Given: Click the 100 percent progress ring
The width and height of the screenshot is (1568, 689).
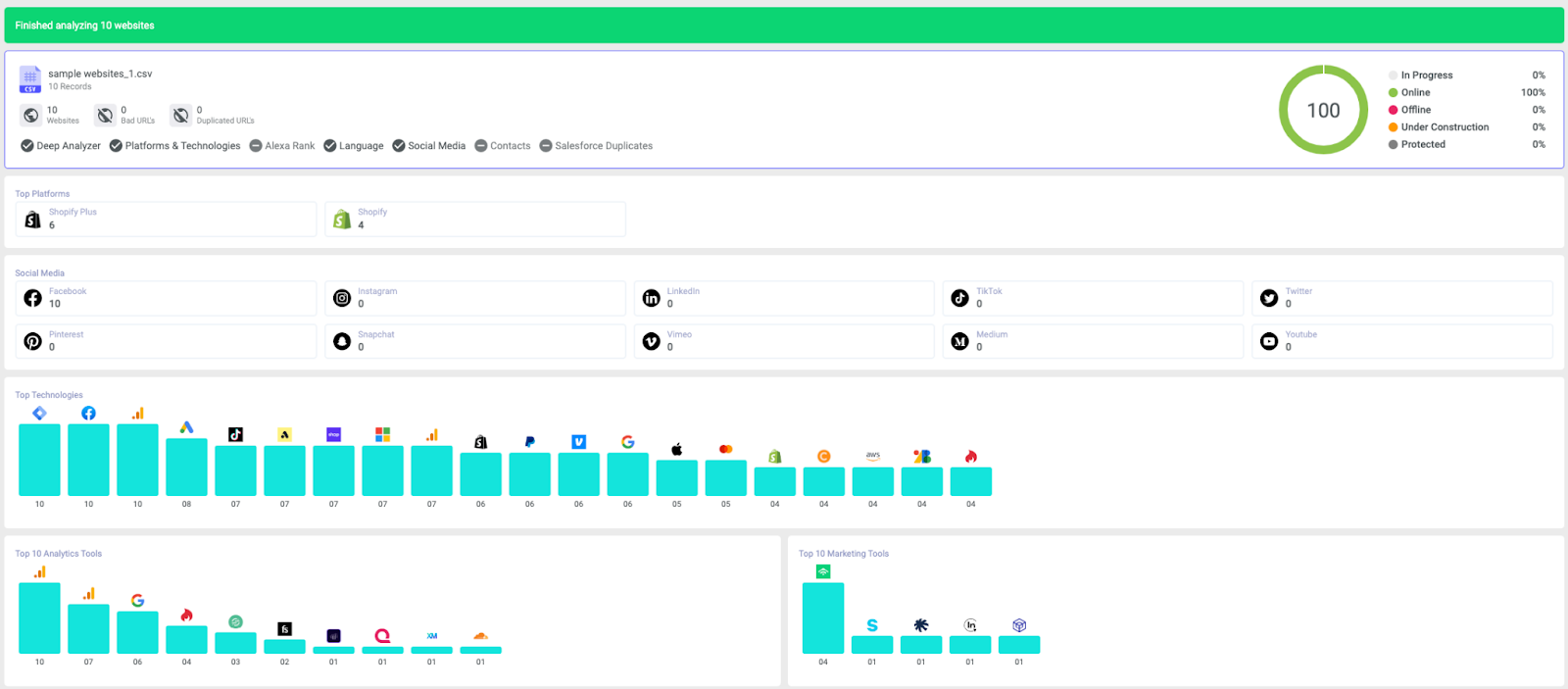Looking at the screenshot, I should (1323, 110).
